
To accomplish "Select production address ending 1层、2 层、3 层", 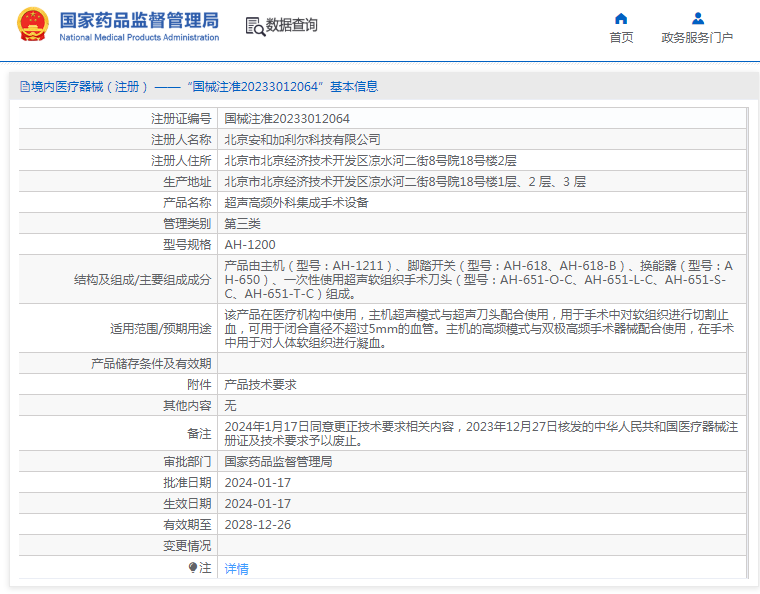I will (405, 182).
